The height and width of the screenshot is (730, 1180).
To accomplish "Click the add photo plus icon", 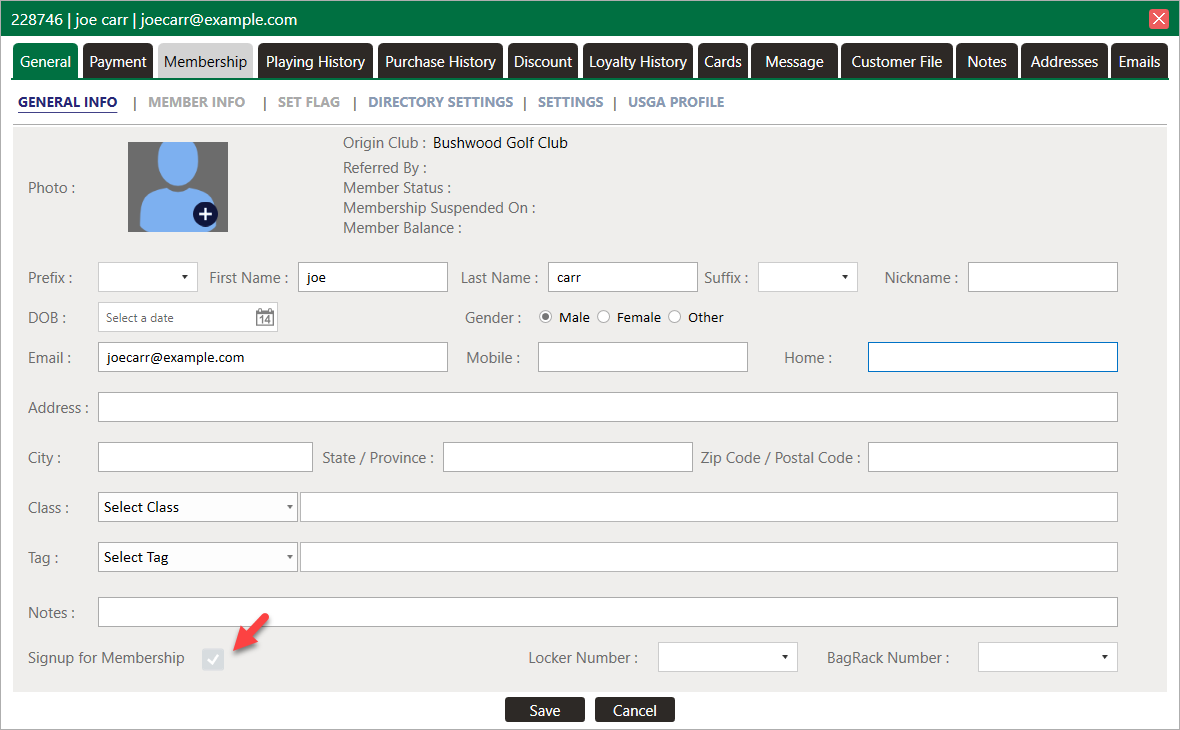I will (x=205, y=214).
